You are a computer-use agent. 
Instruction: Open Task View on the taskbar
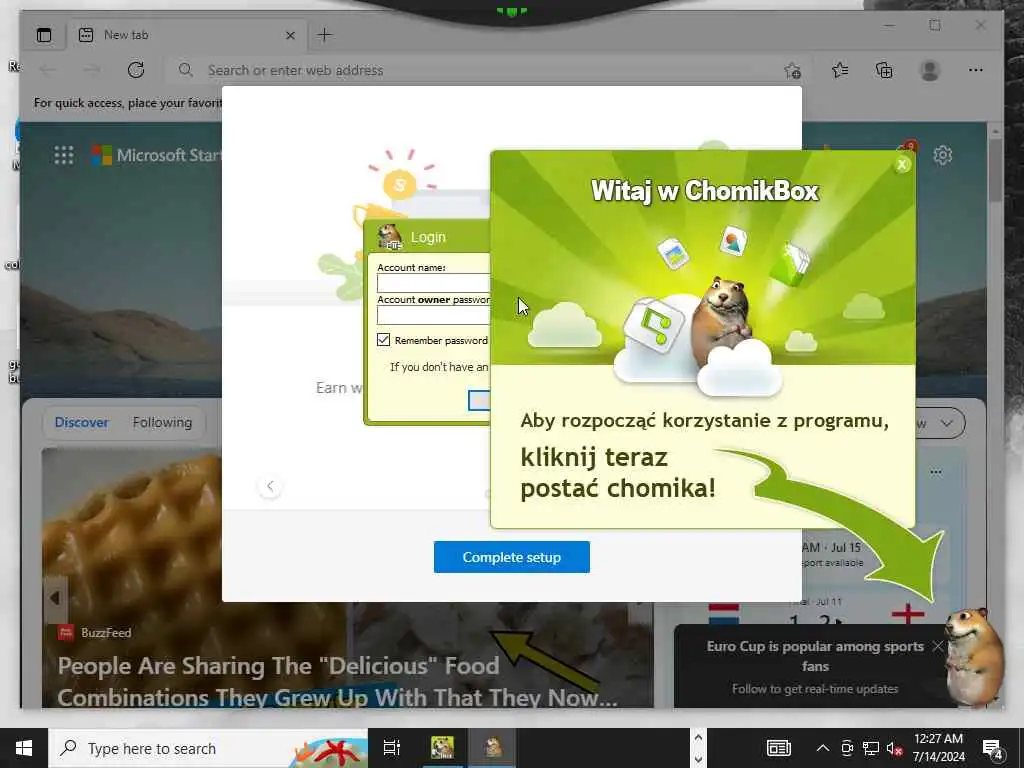tap(392, 748)
